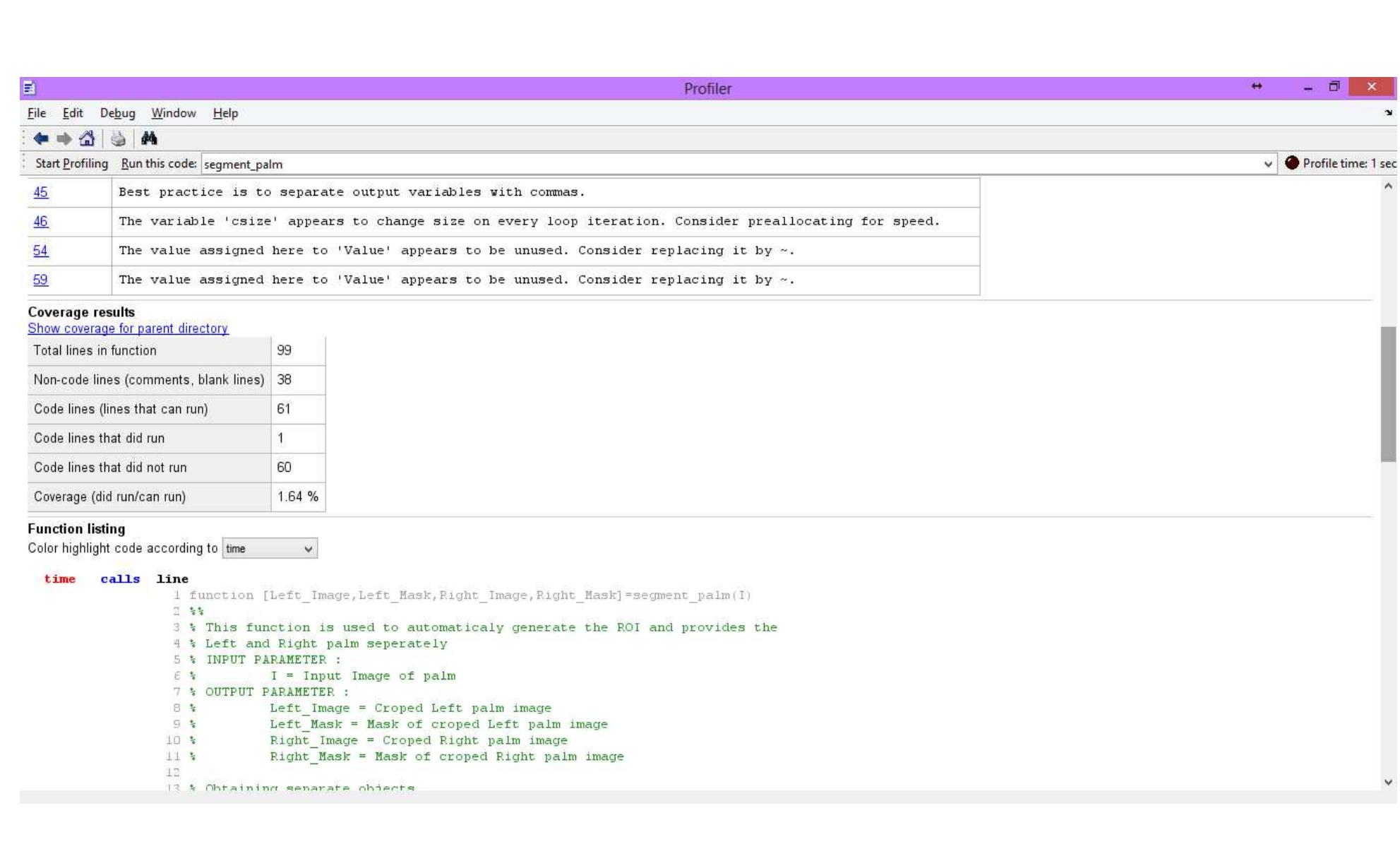Open the File menu

[x=37, y=113]
